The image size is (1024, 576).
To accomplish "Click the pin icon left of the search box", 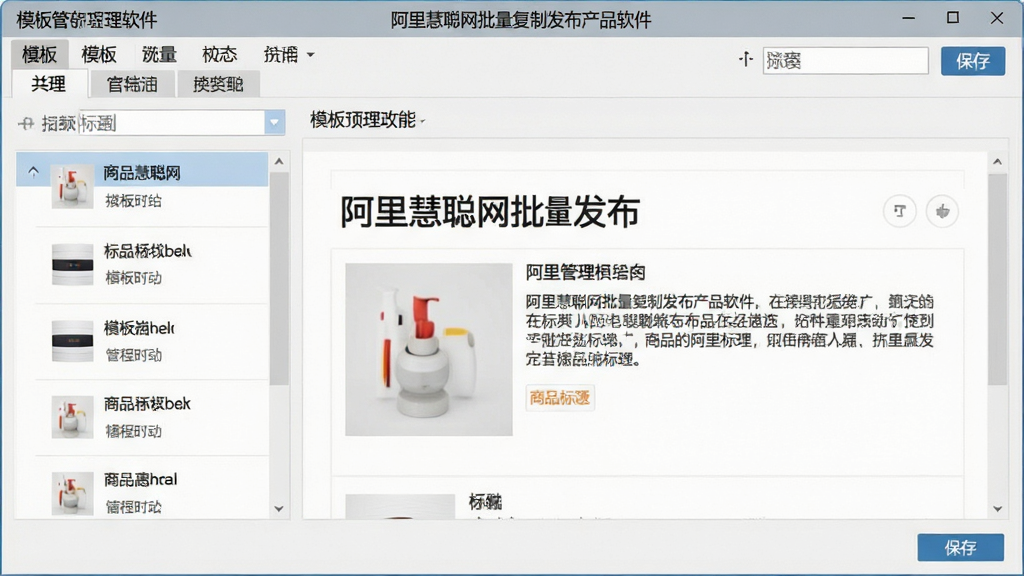I will [746, 60].
